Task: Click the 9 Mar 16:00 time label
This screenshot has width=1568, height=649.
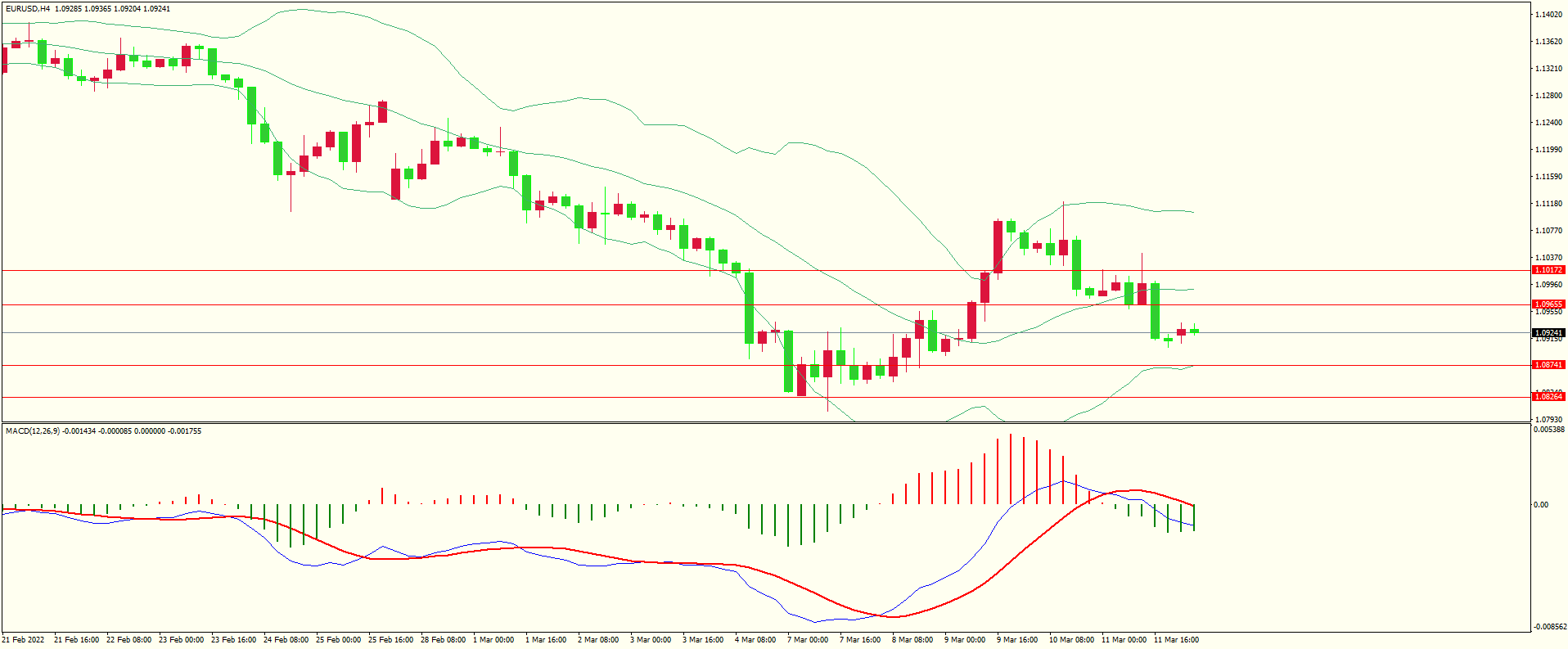Action: point(1017,640)
